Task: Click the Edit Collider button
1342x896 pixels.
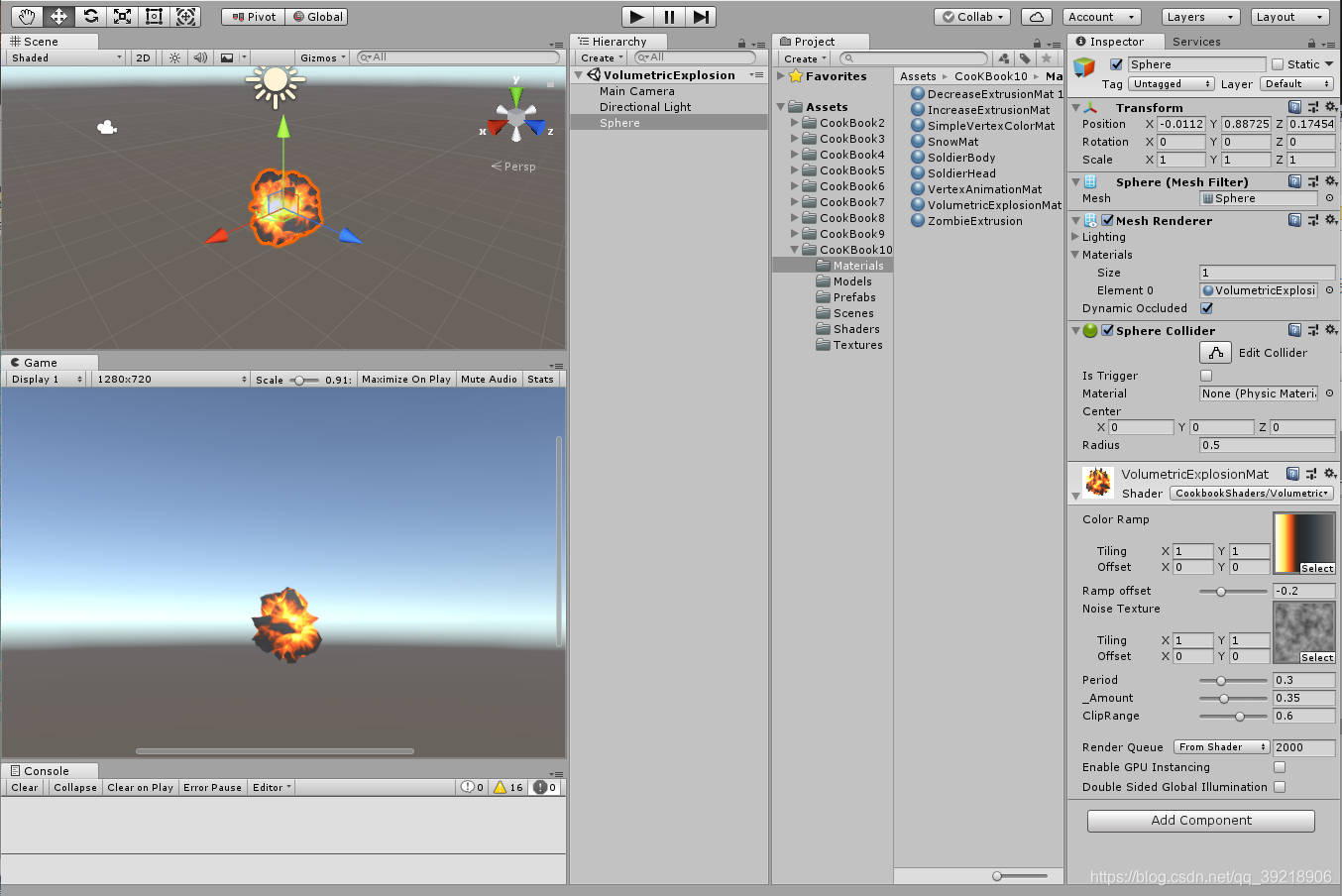Action: click(x=1215, y=352)
